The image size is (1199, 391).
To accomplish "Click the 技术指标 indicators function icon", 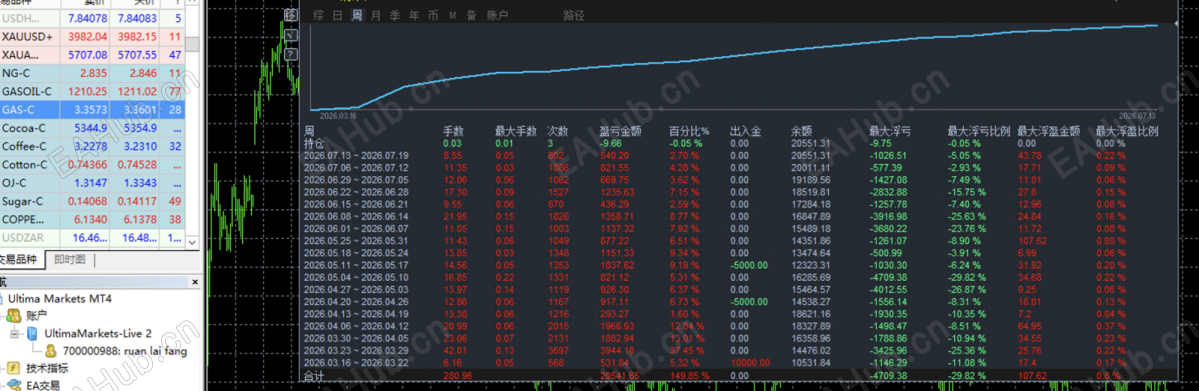I will 13,369.
